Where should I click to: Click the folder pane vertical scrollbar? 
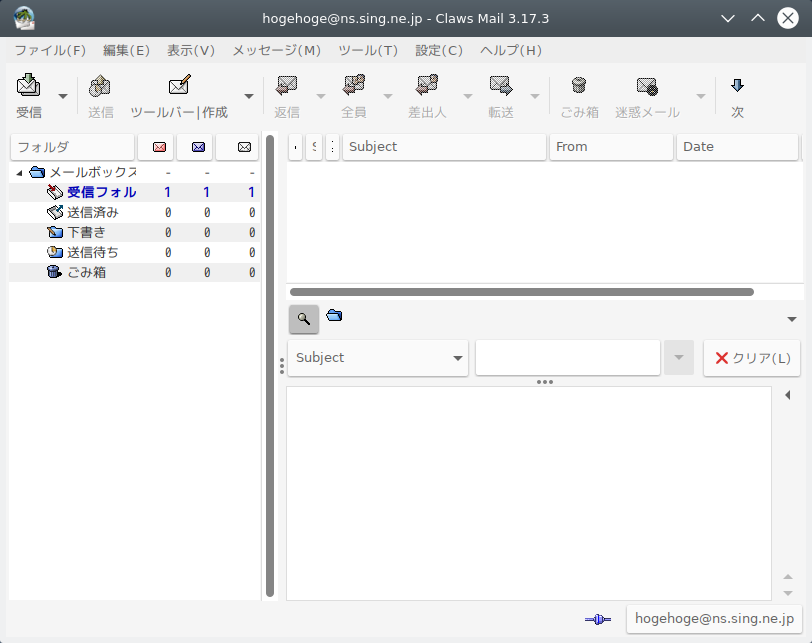270,366
